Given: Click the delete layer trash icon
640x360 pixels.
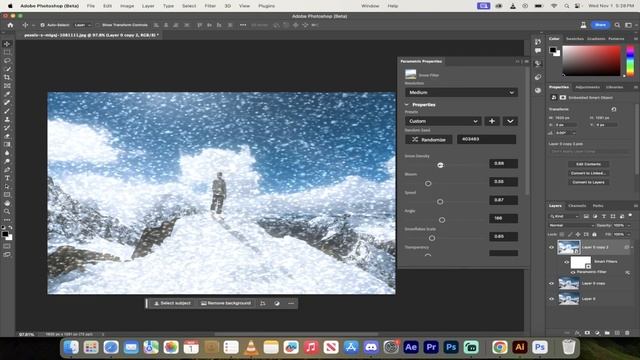Looking at the screenshot, I should pos(627,333).
